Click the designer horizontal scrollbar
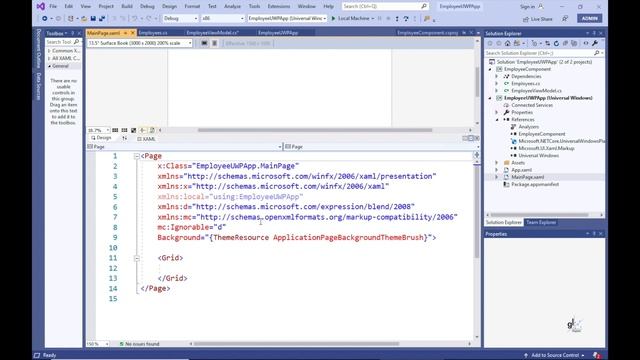The height and width of the screenshot is (360, 640). (315, 130)
